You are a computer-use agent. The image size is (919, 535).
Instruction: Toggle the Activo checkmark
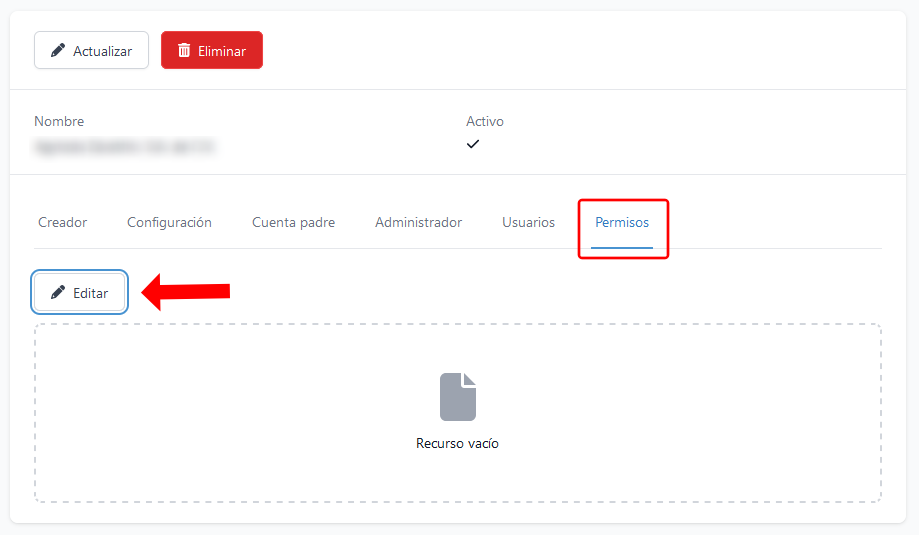click(x=473, y=144)
